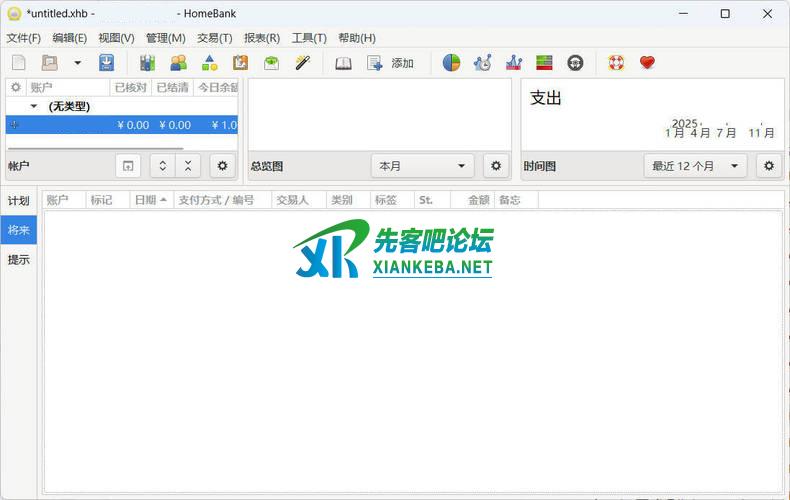Open the budget report icon

click(544, 63)
